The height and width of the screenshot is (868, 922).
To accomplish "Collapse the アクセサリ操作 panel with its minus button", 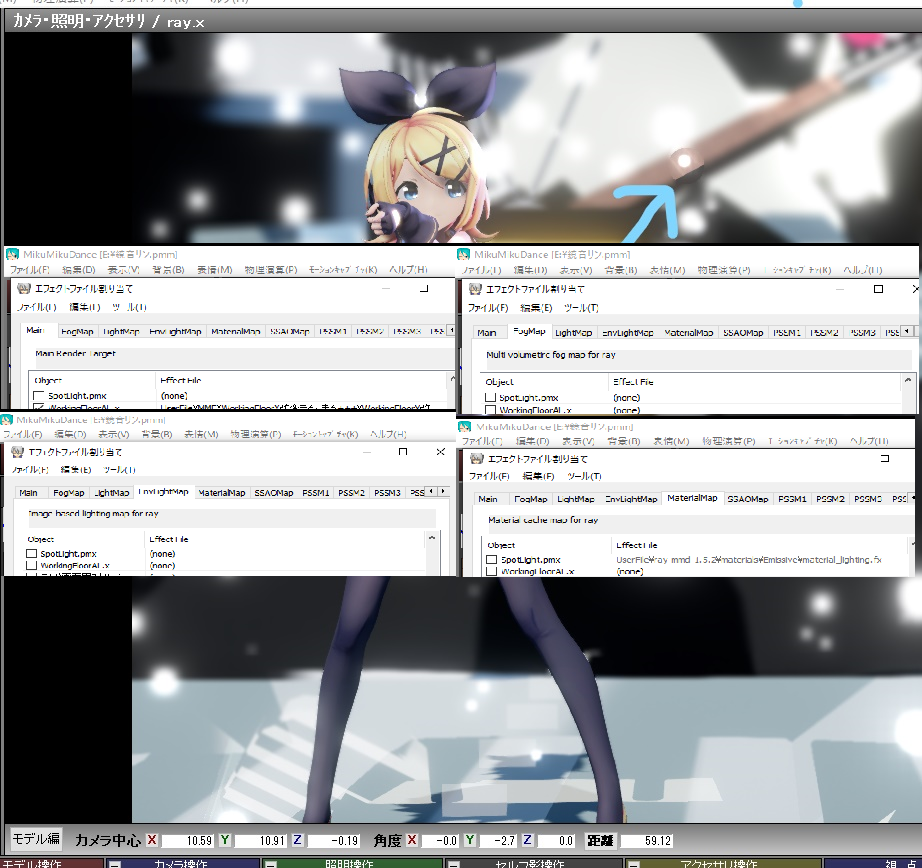I will 633,863.
